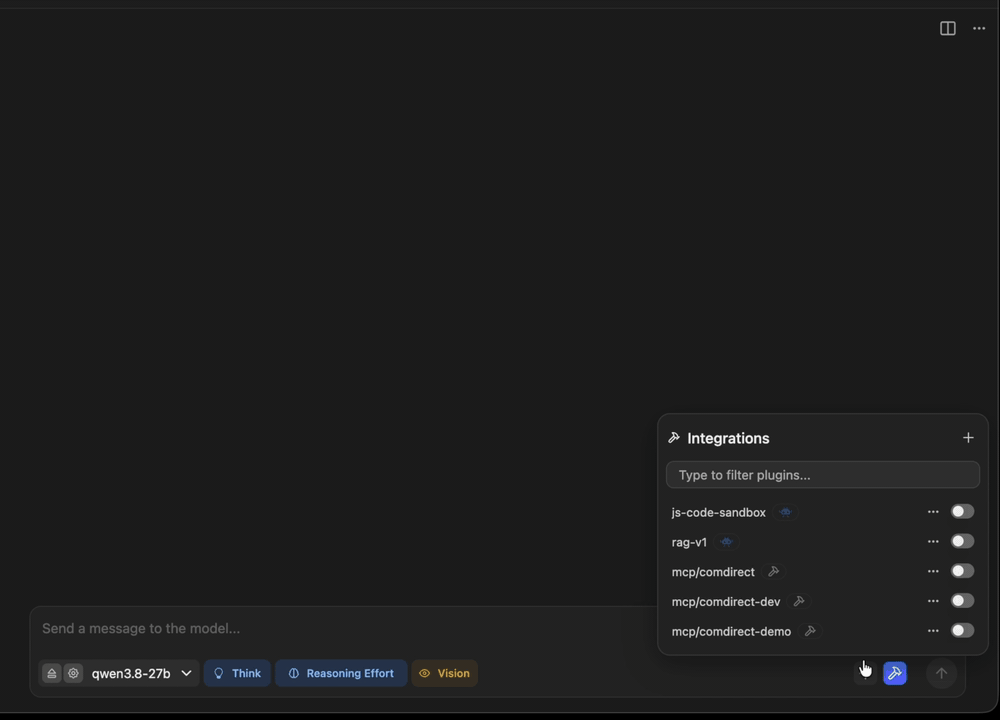
Task: Enable the js-code-sandbox integration
Action: (962, 511)
